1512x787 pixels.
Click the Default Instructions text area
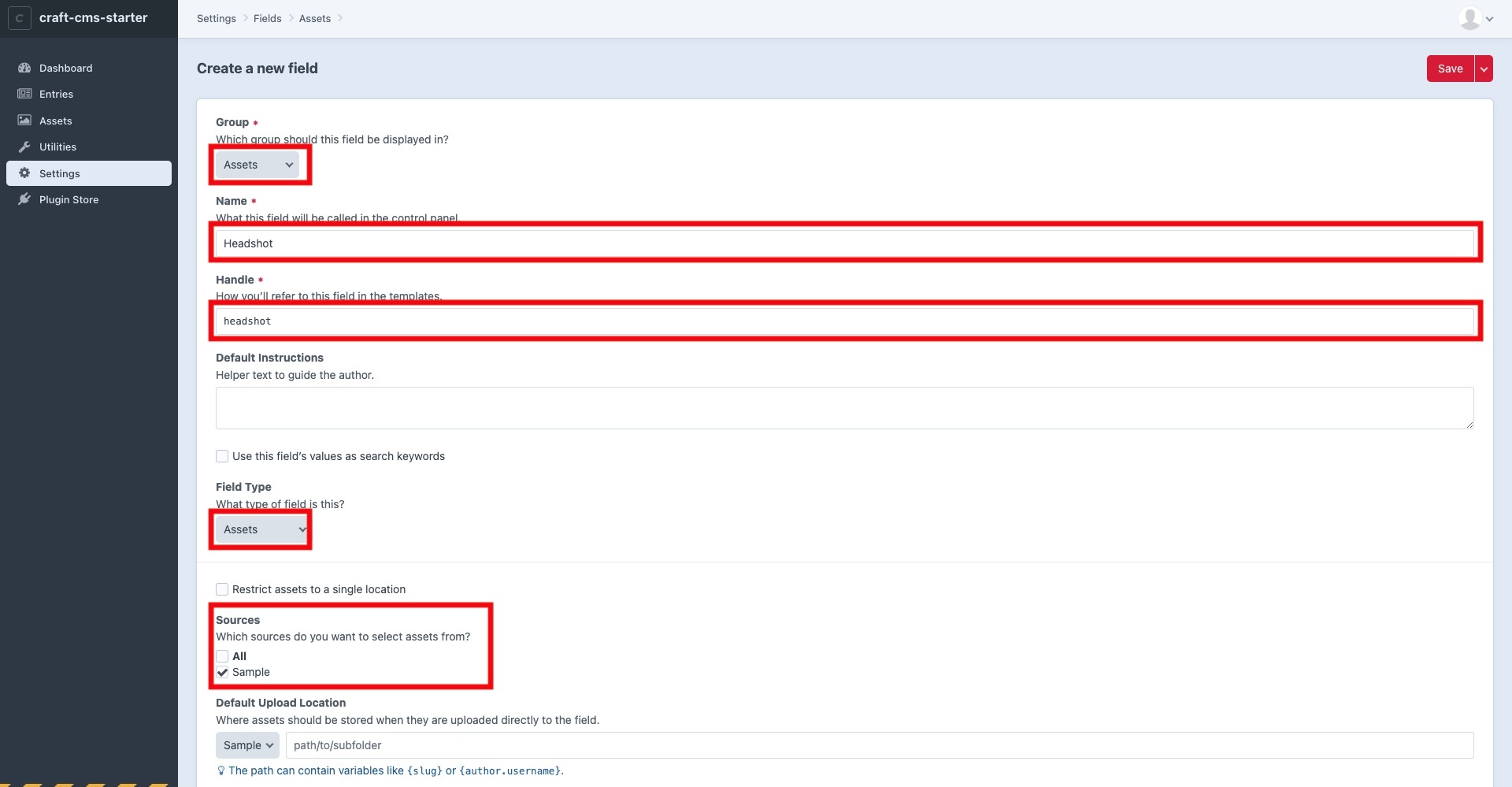point(844,408)
